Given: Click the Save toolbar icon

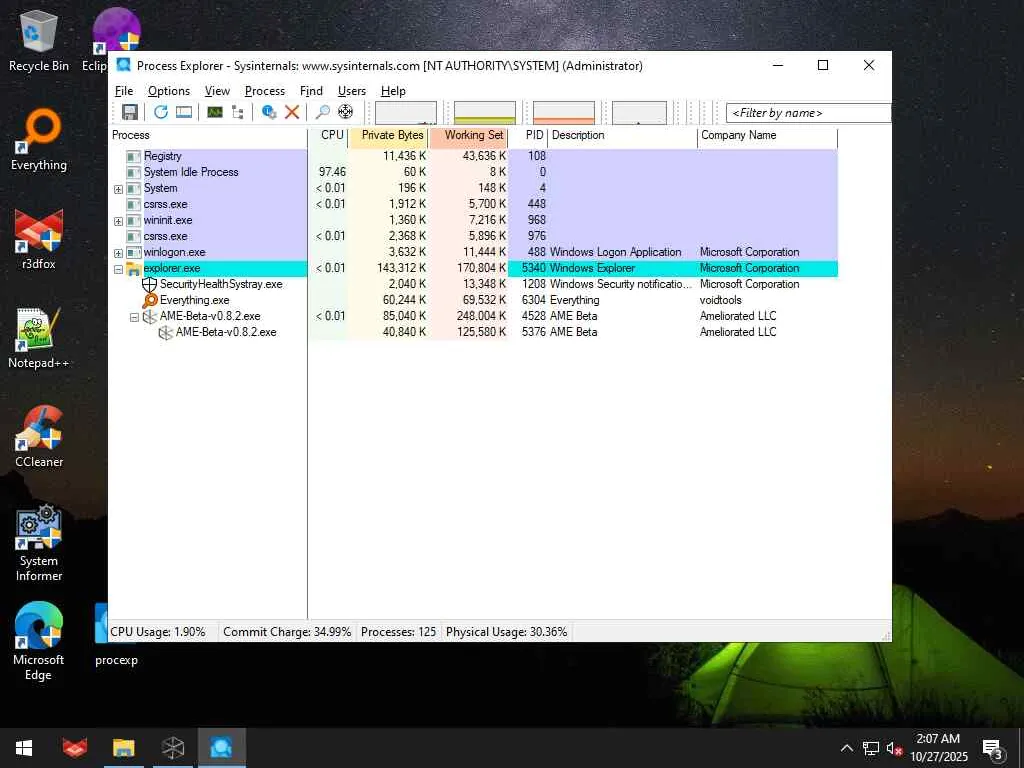Looking at the screenshot, I should coord(130,112).
